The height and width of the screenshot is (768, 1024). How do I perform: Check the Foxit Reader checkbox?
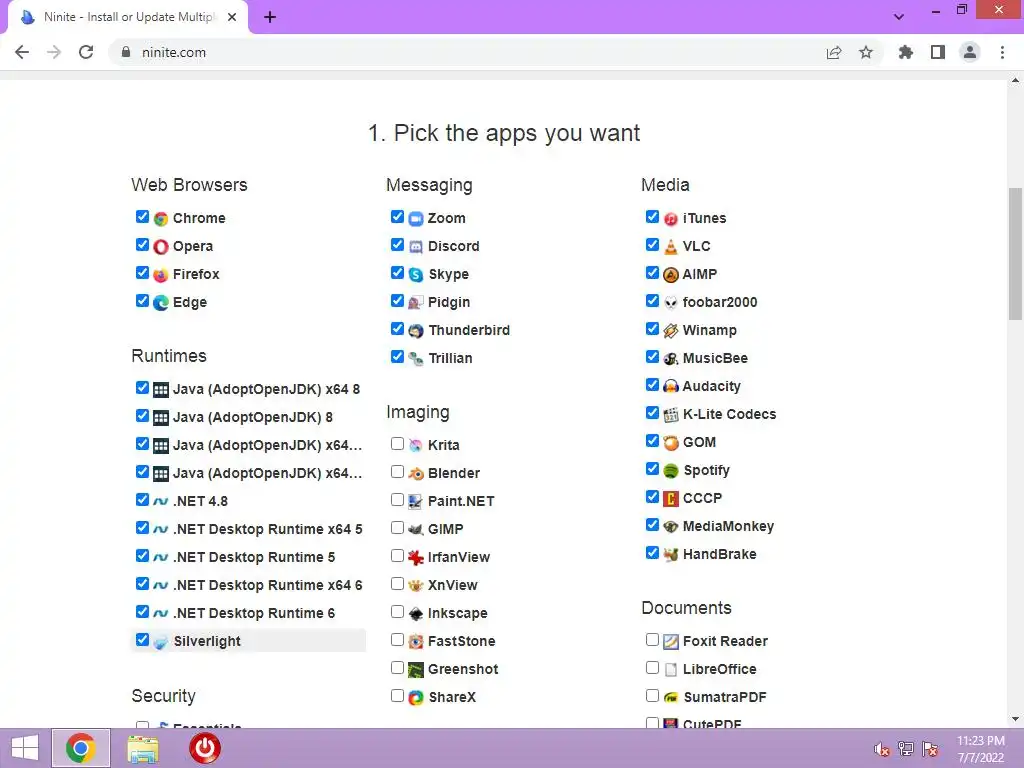[652, 639]
